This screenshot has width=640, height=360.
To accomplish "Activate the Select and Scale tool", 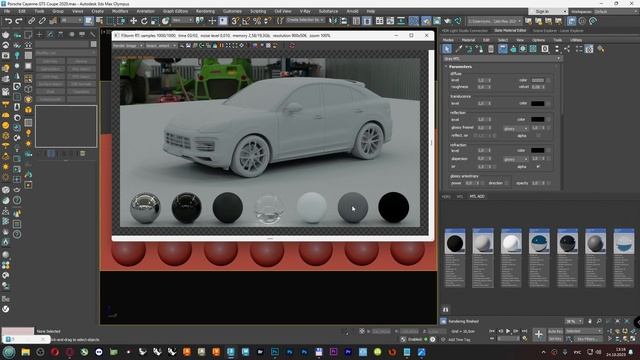I will 155,21.
